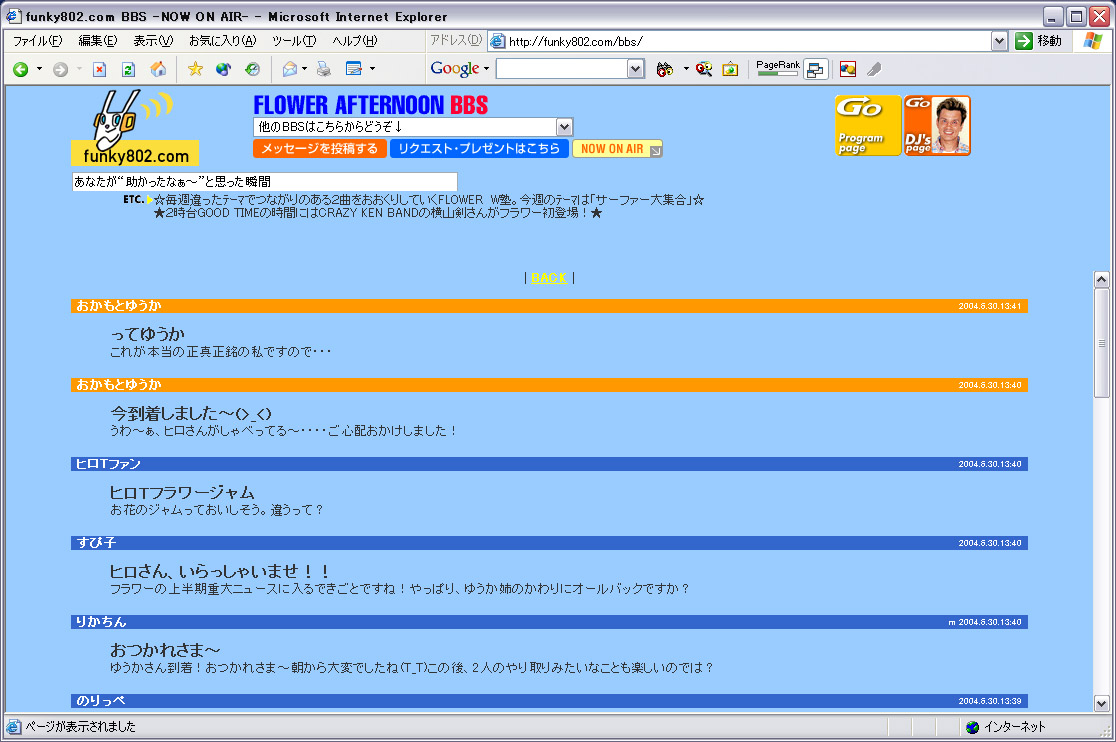
Task: Open the DJ's page photo thumbnail
Action: pos(937,126)
